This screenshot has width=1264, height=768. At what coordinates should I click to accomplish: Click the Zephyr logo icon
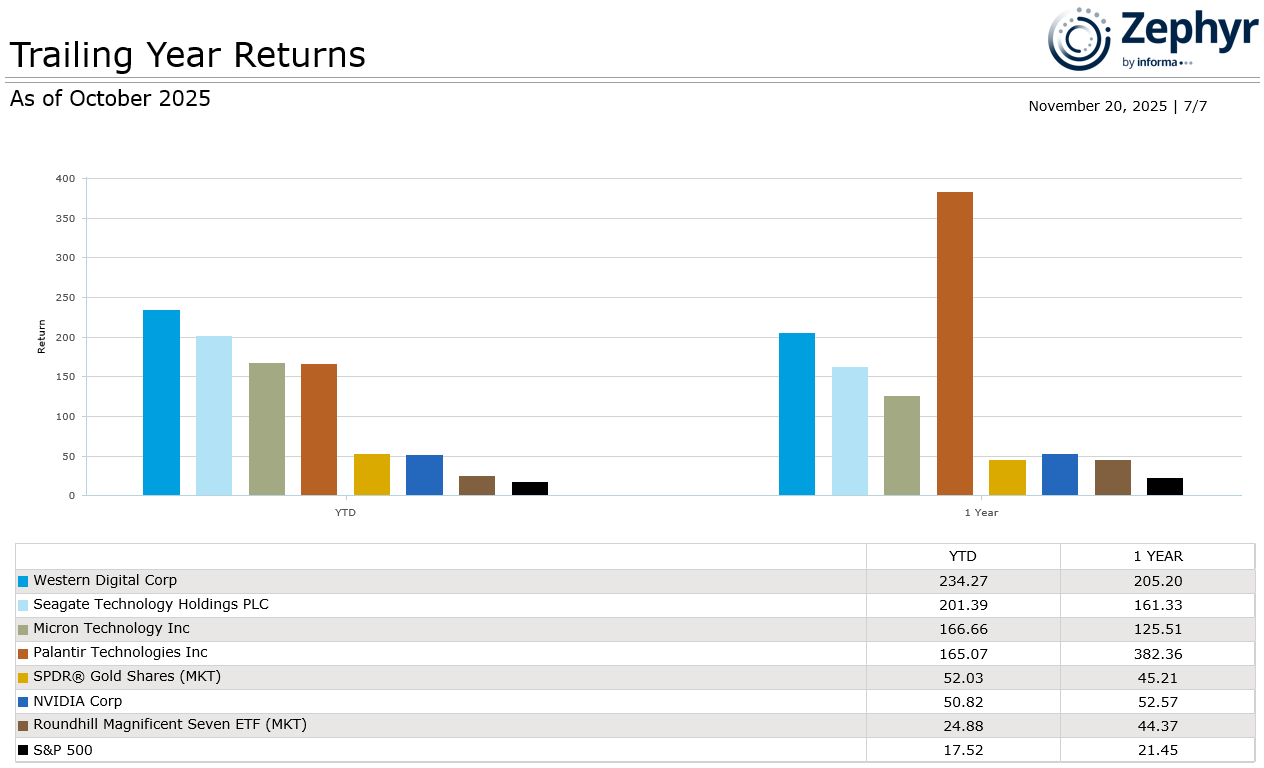1080,39
